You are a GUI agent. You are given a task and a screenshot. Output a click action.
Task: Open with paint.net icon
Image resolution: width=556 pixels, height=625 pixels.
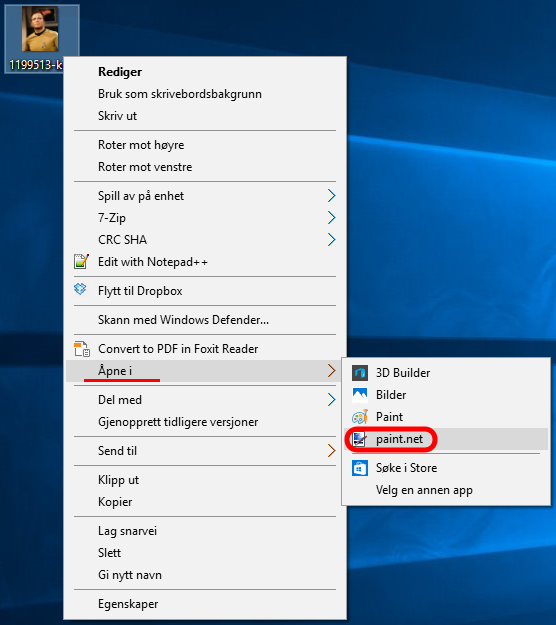coord(360,439)
